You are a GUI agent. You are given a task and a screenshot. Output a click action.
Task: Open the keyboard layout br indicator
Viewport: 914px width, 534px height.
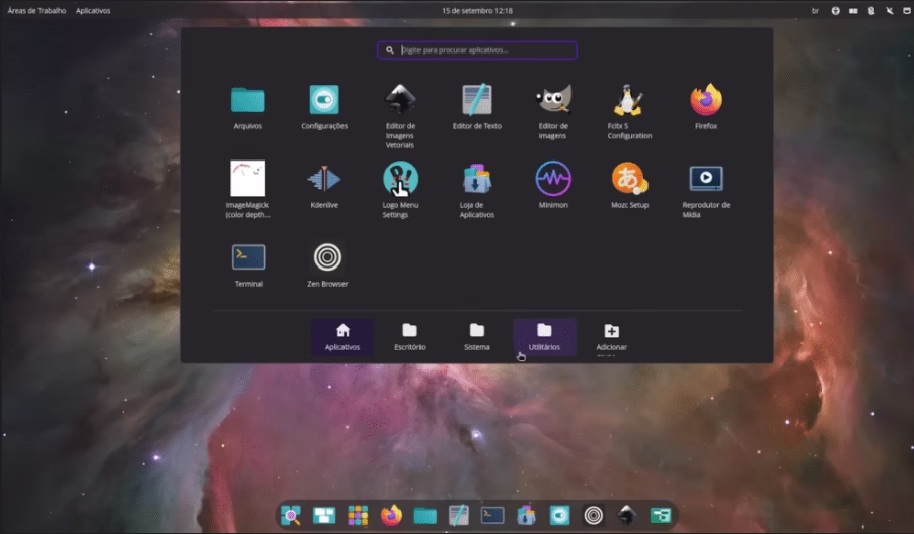tap(816, 11)
